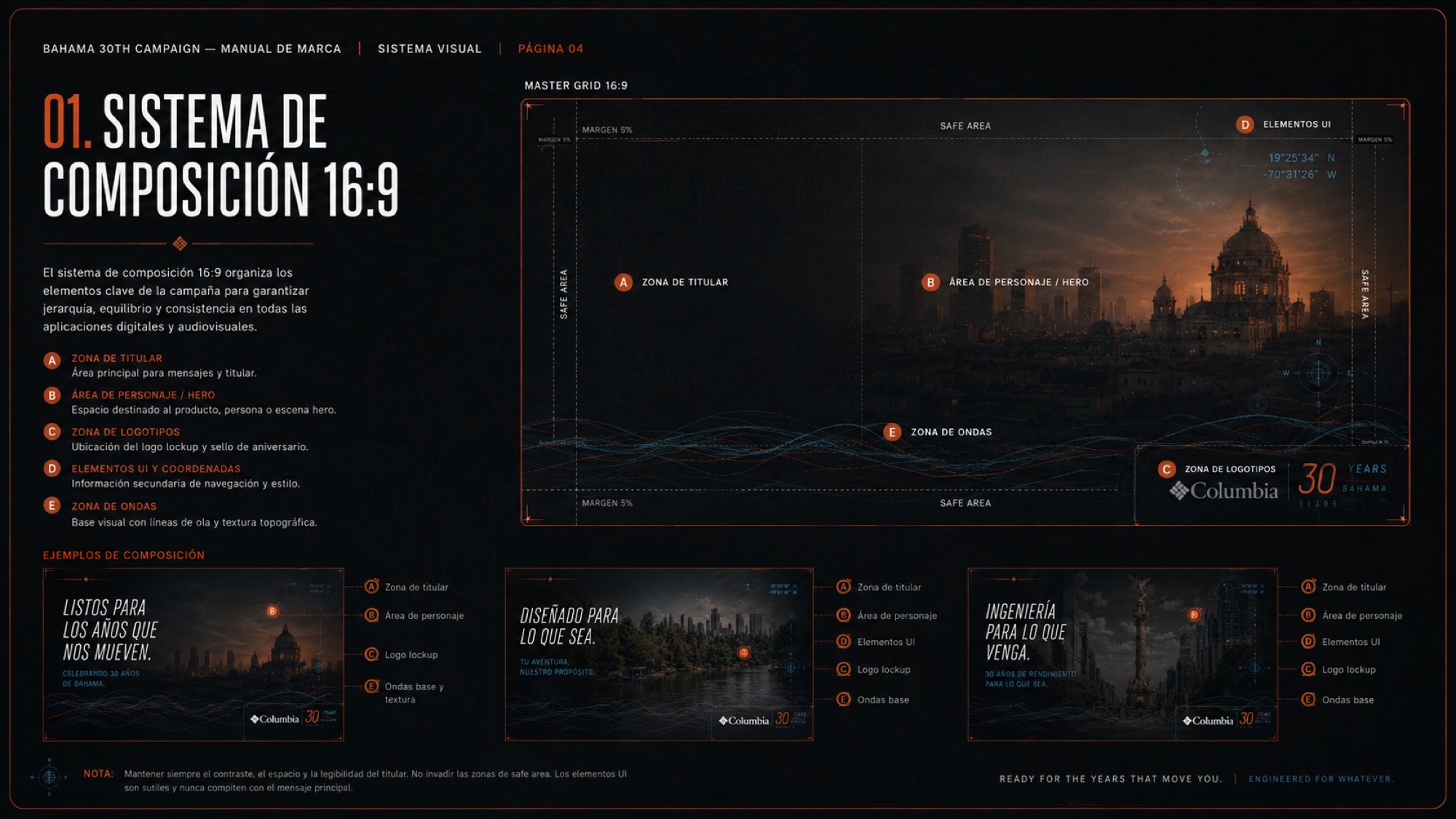
Task: Select the D badge beside "Información secundaria de navegación"
Action: click(x=52, y=469)
